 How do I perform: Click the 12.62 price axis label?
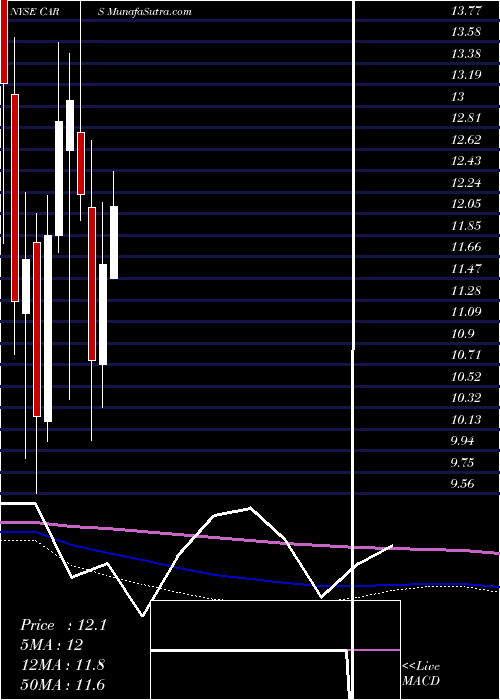467,140
